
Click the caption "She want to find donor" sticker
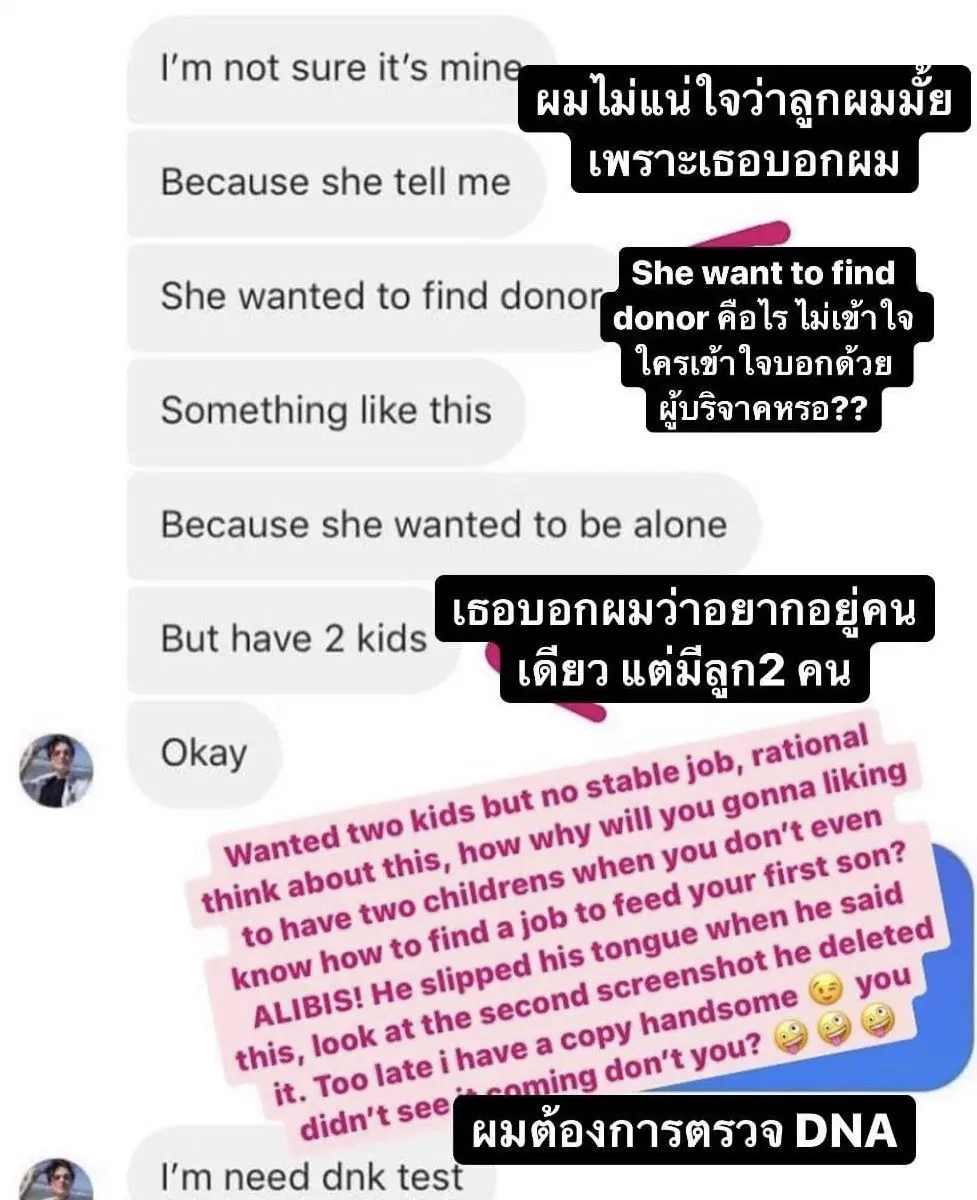pos(763,340)
